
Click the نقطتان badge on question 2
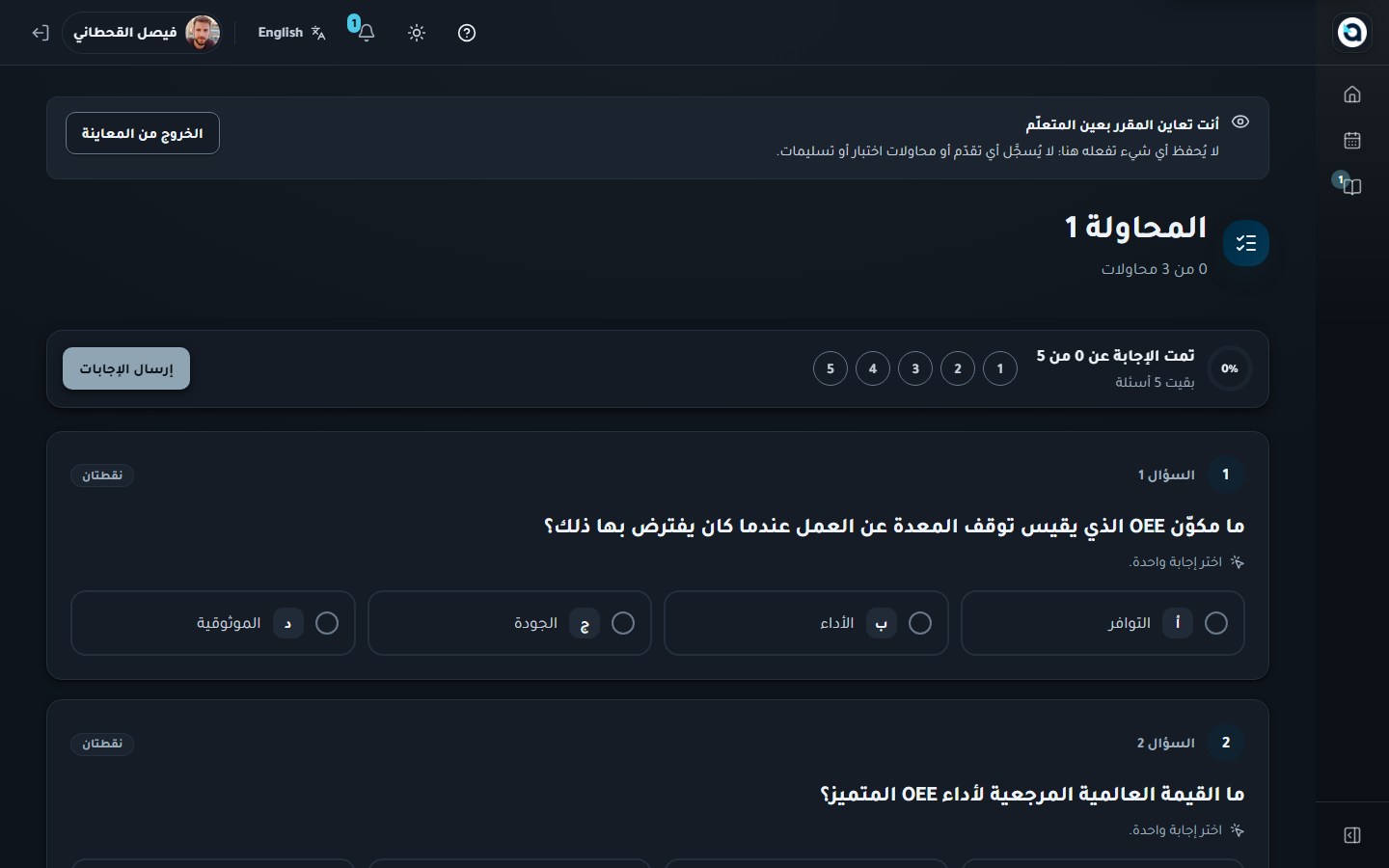tap(102, 744)
